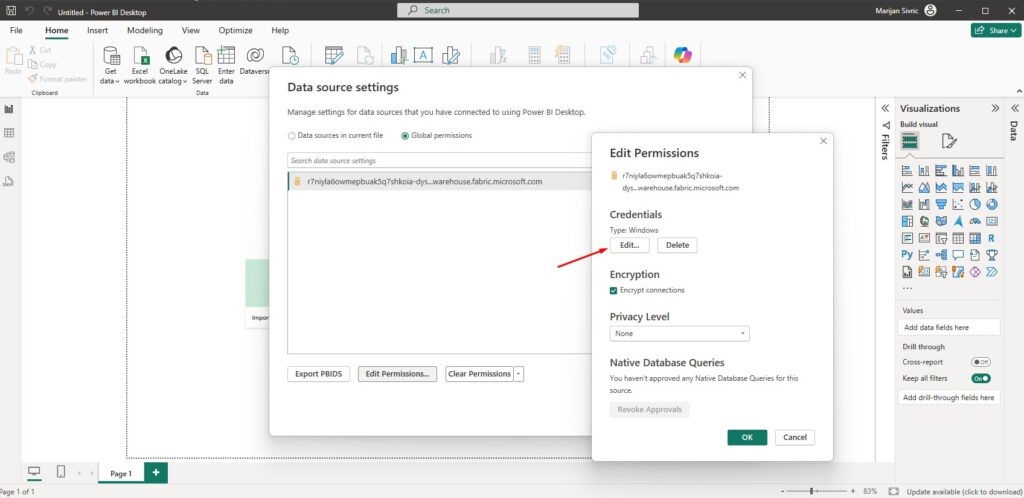Select Data sources in current file
This screenshot has width=1024, height=498.
pos(335,136)
